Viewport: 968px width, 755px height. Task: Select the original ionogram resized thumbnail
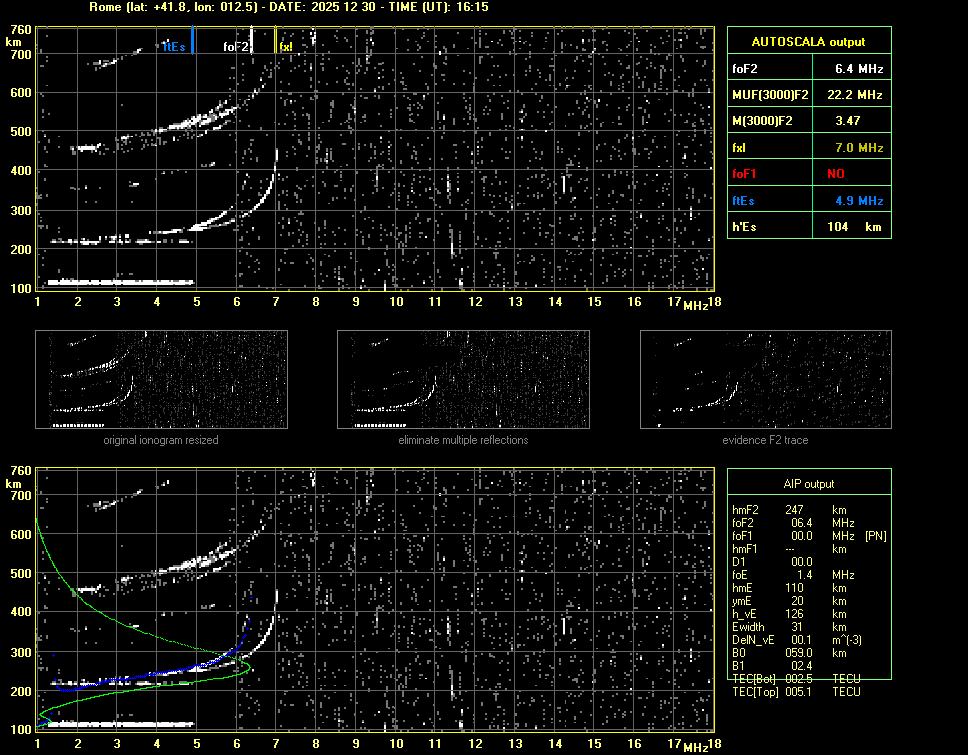coord(161,380)
